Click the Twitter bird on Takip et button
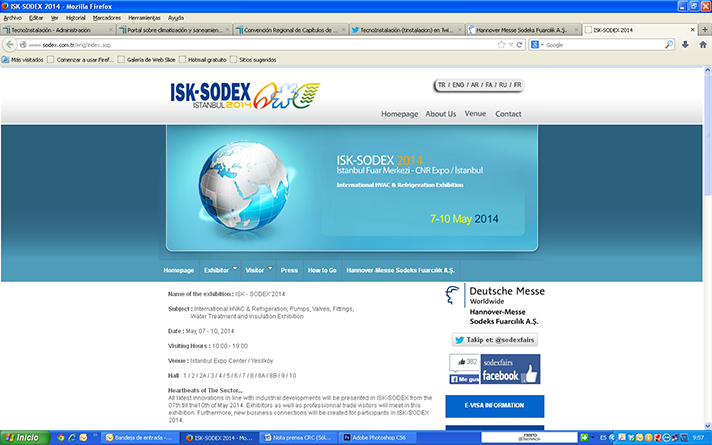 click(x=460, y=340)
